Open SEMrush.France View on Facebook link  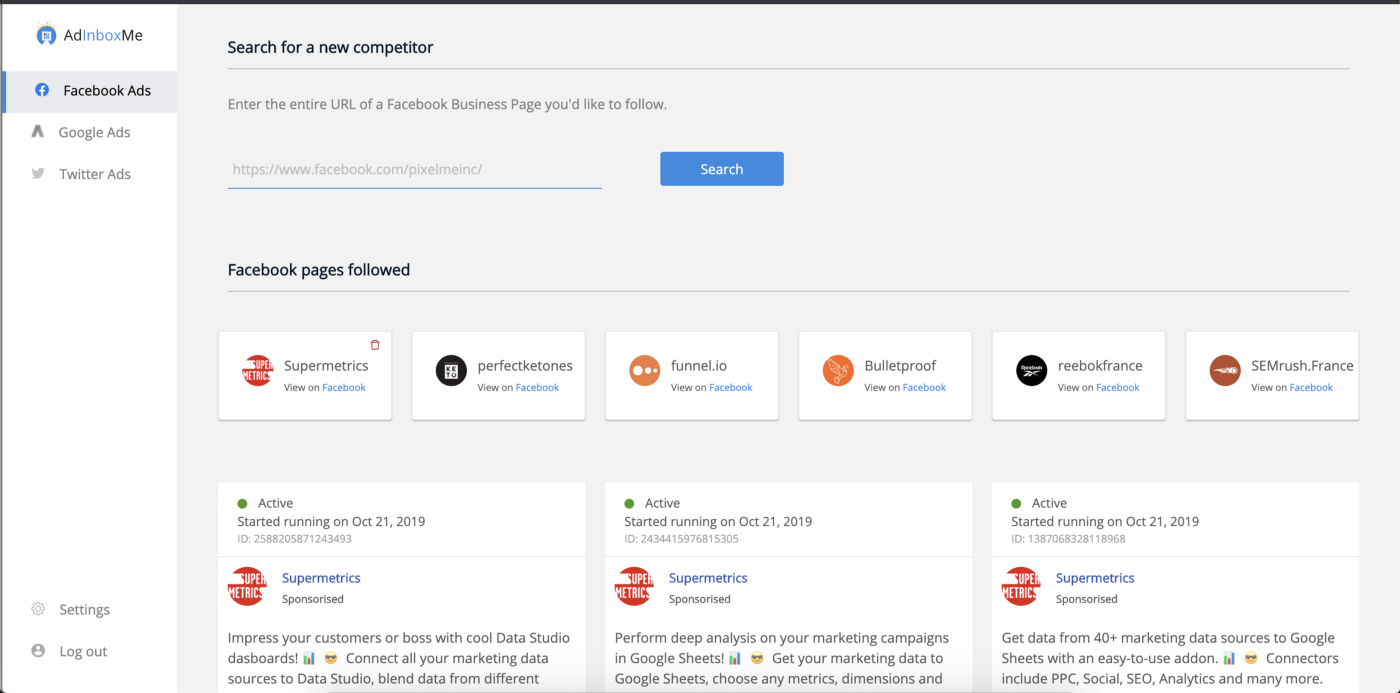tap(1311, 388)
